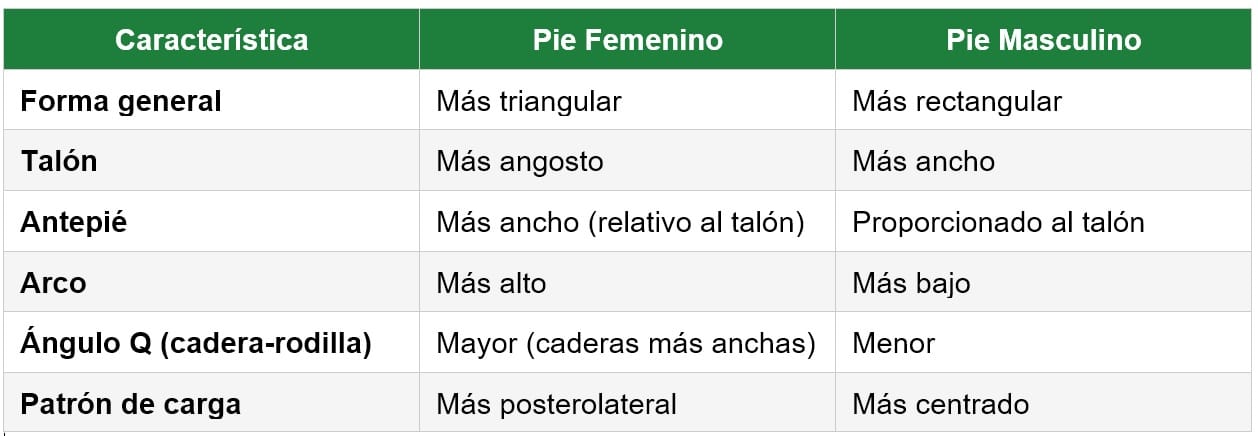Click the "Pie Femenino" column header
The width and height of the screenshot is (1258, 436).
click(627, 40)
